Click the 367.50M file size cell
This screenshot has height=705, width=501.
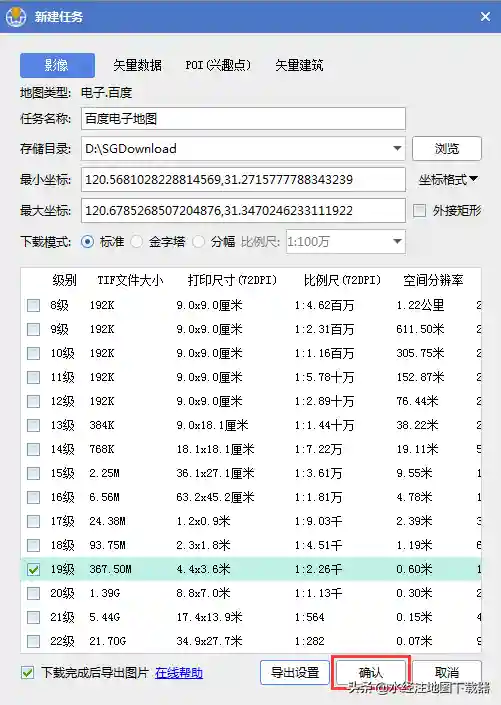[x=110, y=569]
